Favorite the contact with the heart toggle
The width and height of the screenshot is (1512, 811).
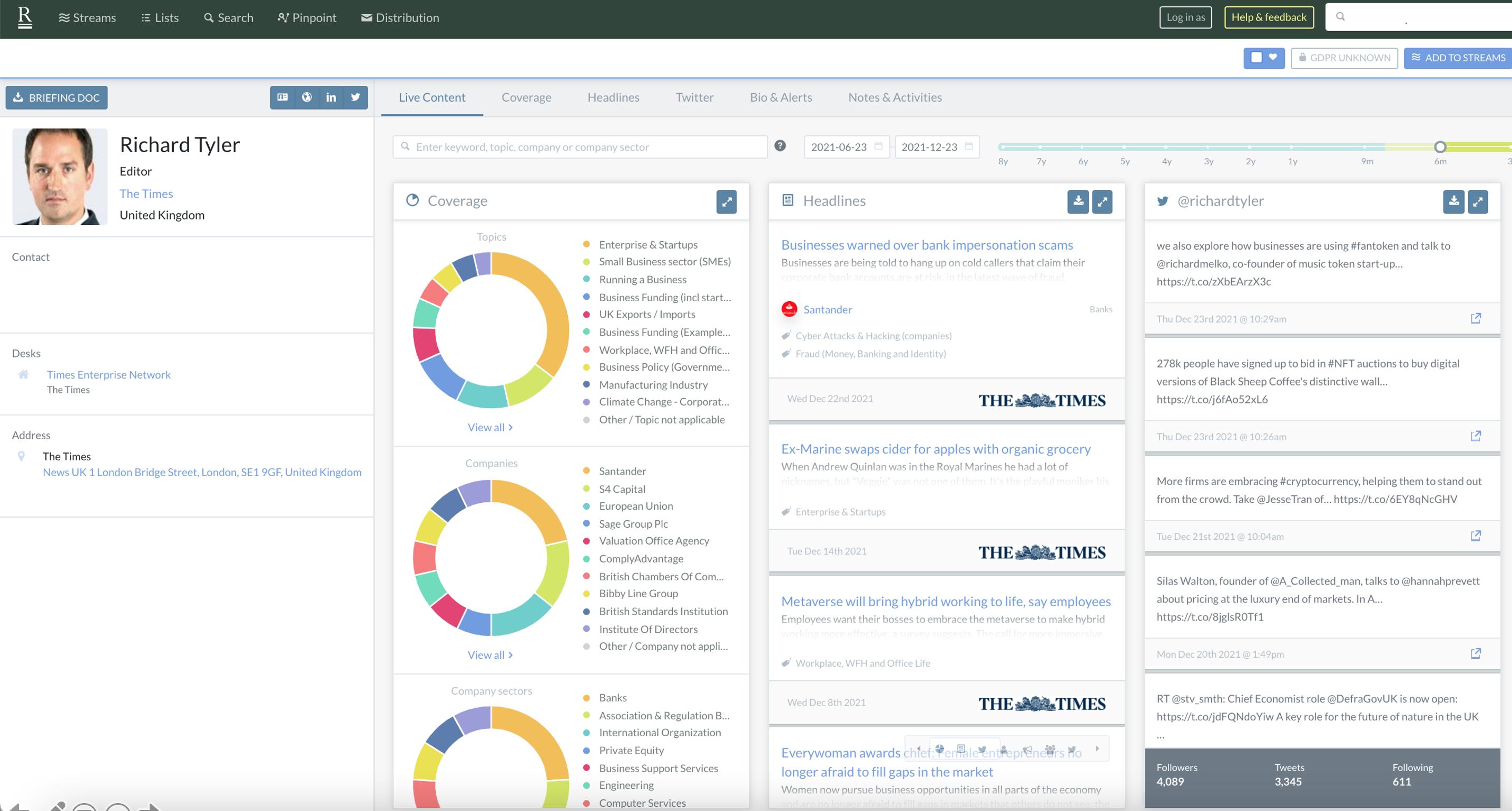(x=1272, y=57)
